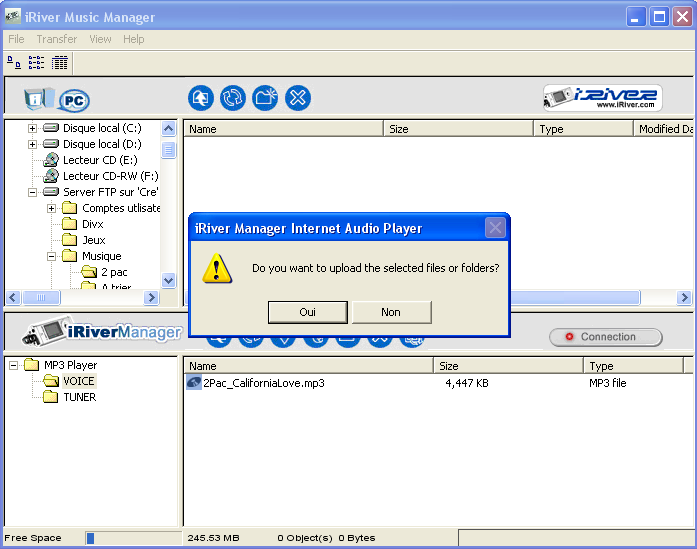This screenshot has width=697, height=549.
Task: Open the Help menu
Action: pyautogui.click(x=134, y=39)
